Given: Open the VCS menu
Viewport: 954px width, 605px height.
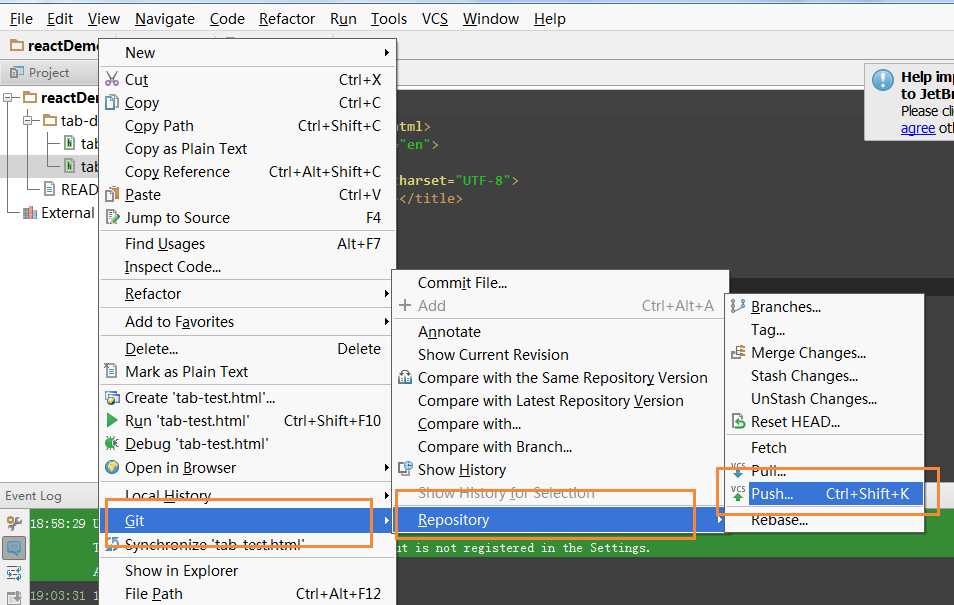Looking at the screenshot, I should (435, 19).
